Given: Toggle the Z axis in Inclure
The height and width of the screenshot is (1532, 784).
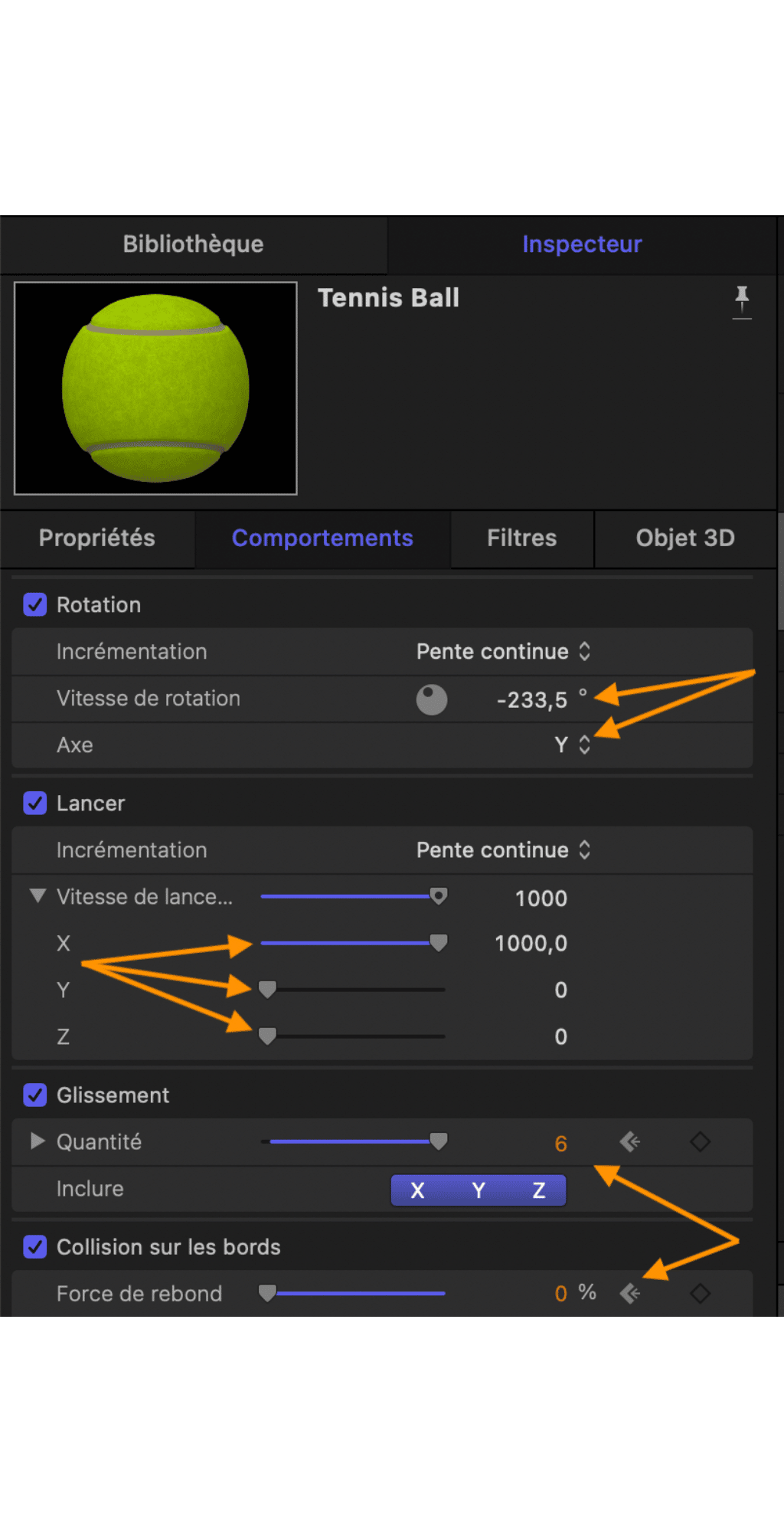Looking at the screenshot, I should (x=539, y=1190).
